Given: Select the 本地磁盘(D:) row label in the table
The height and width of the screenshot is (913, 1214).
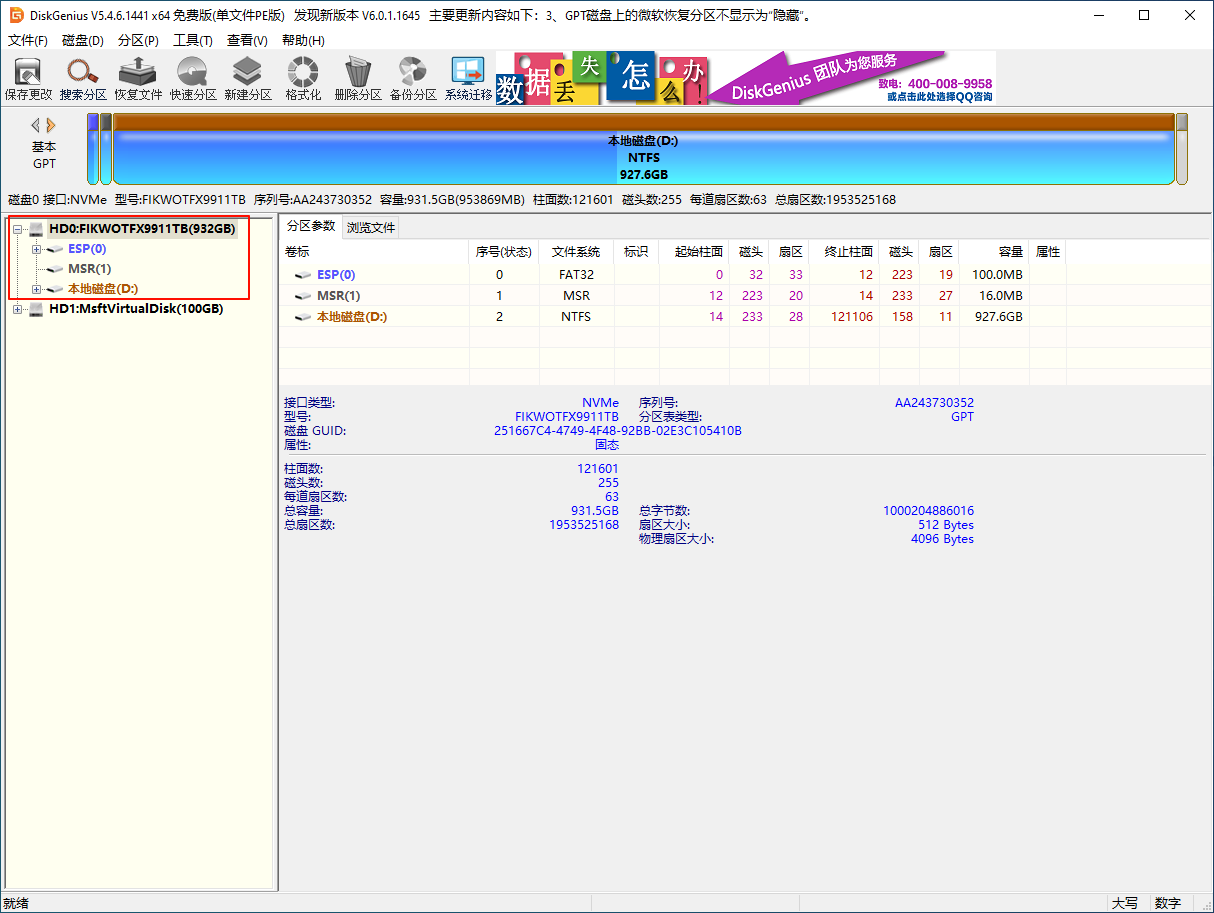Looking at the screenshot, I should [x=352, y=317].
